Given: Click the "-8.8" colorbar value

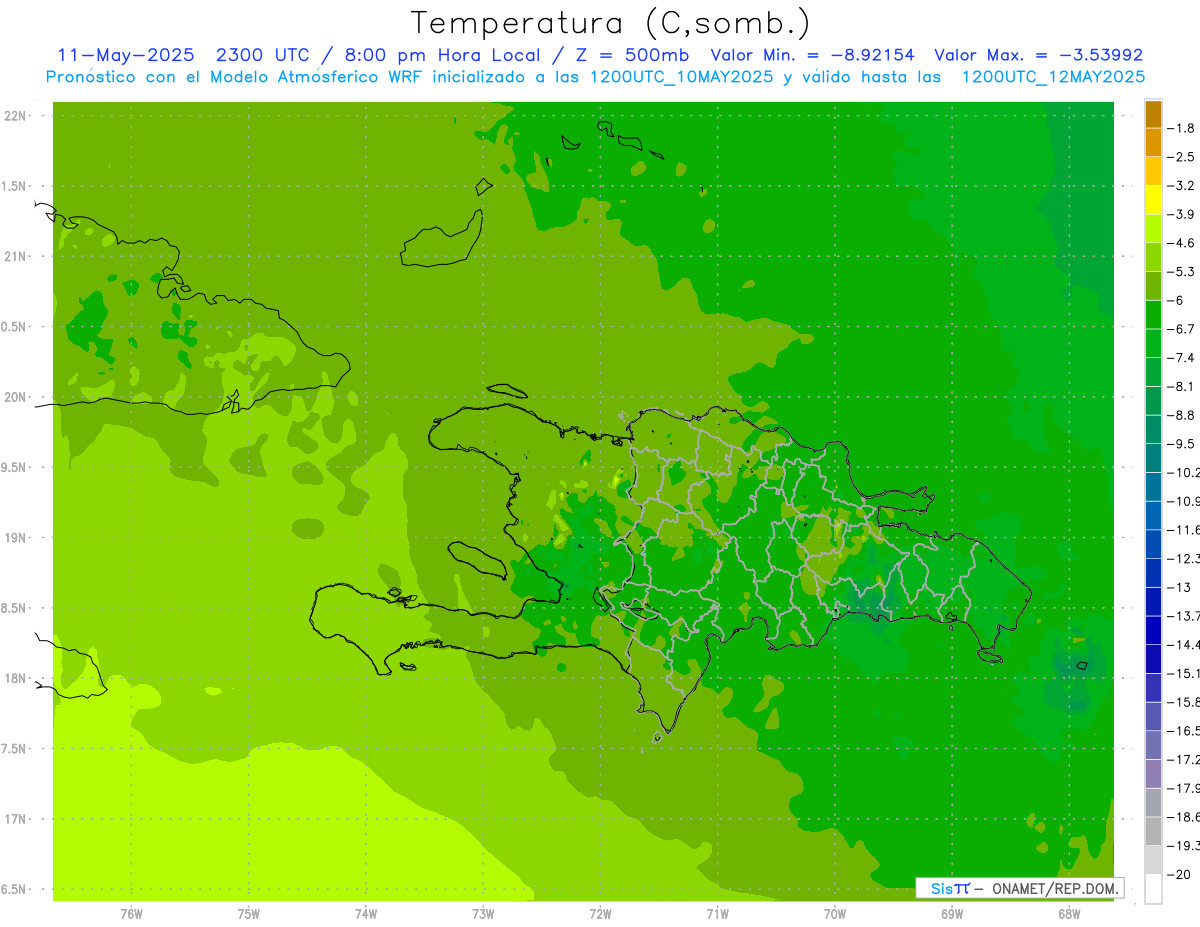Looking at the screenshot, I should pos(1183,415).
